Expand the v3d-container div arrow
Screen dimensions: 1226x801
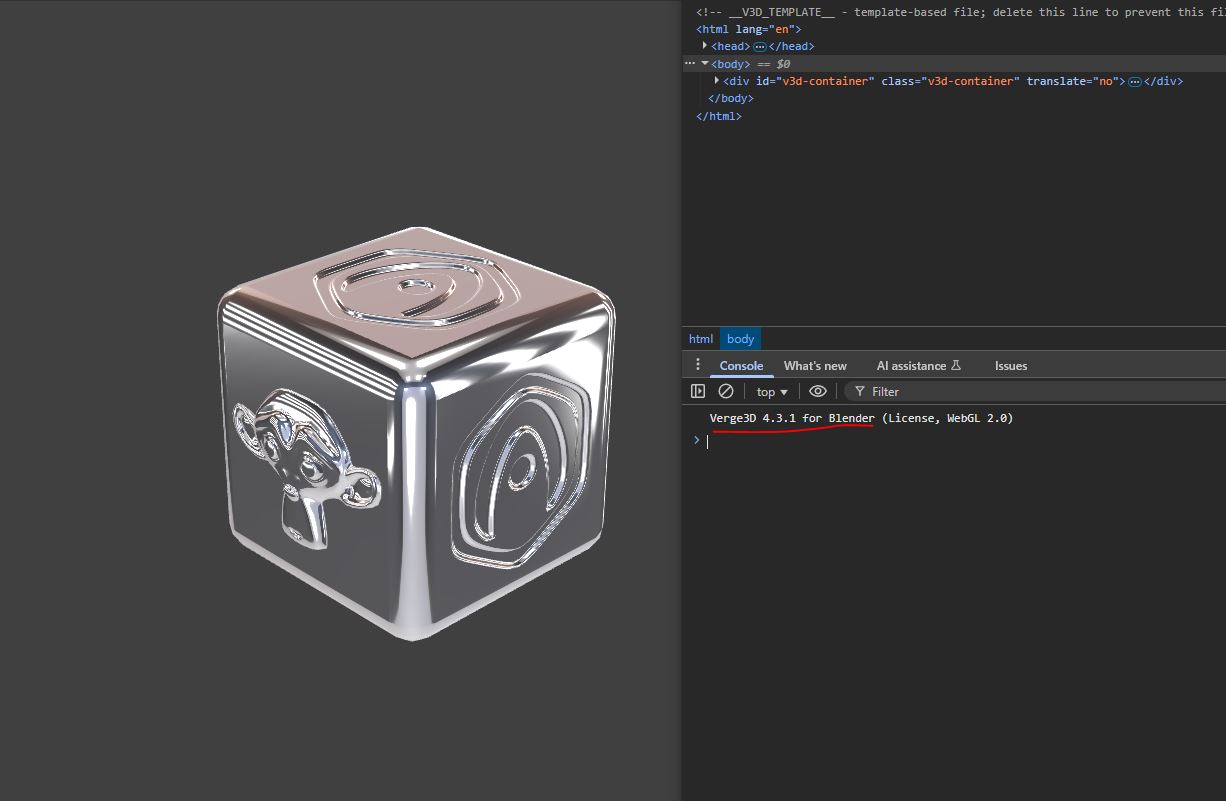[717, 80]
